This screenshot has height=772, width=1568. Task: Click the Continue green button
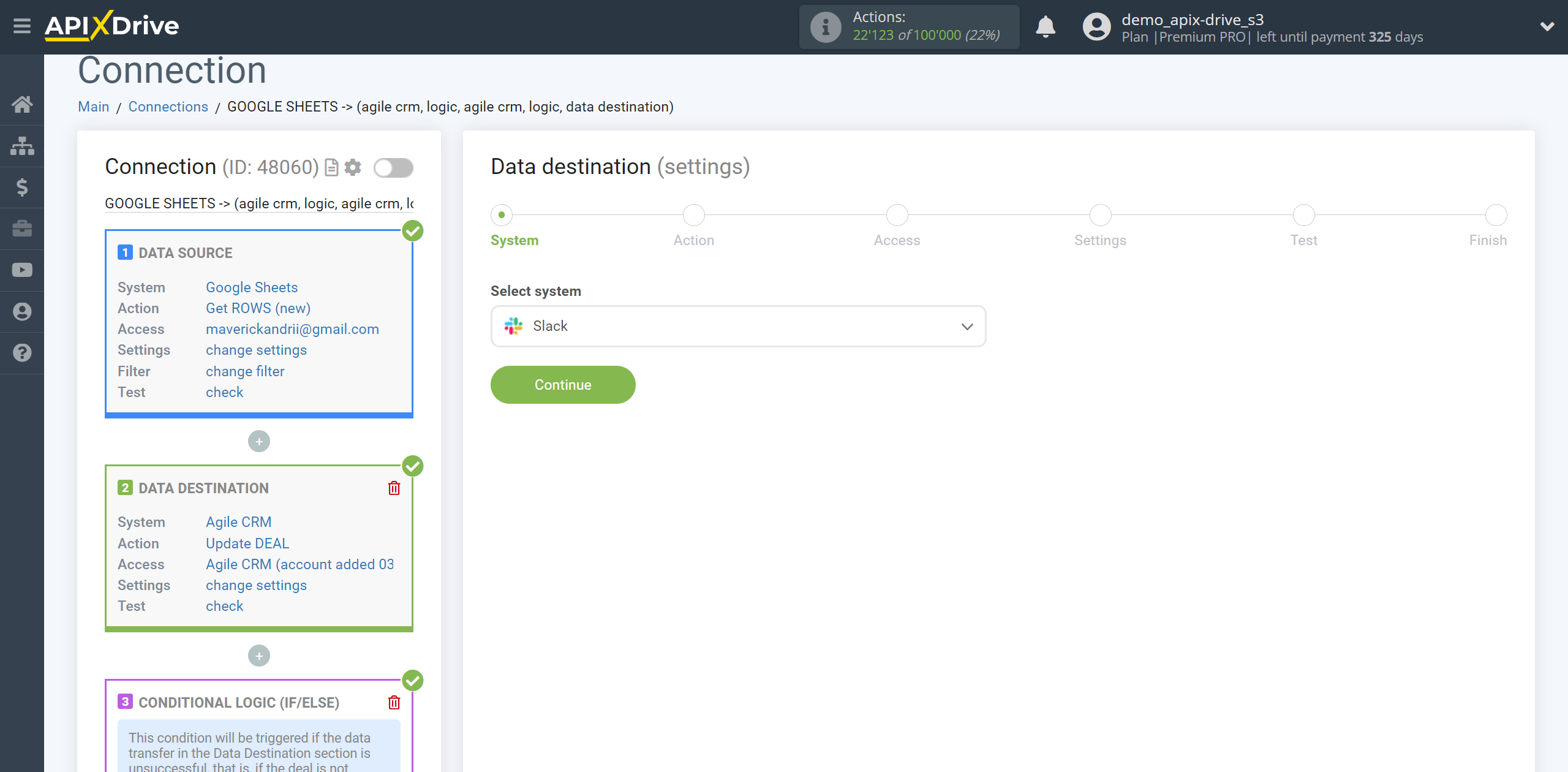563,385
